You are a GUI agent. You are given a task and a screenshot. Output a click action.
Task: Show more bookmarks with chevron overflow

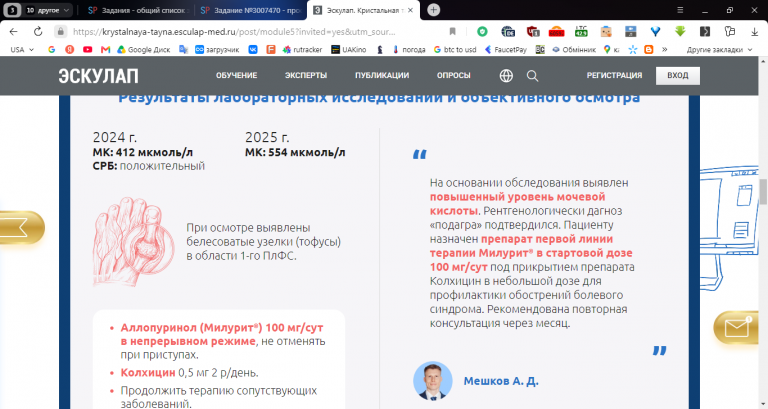click(x=665, y=49)
